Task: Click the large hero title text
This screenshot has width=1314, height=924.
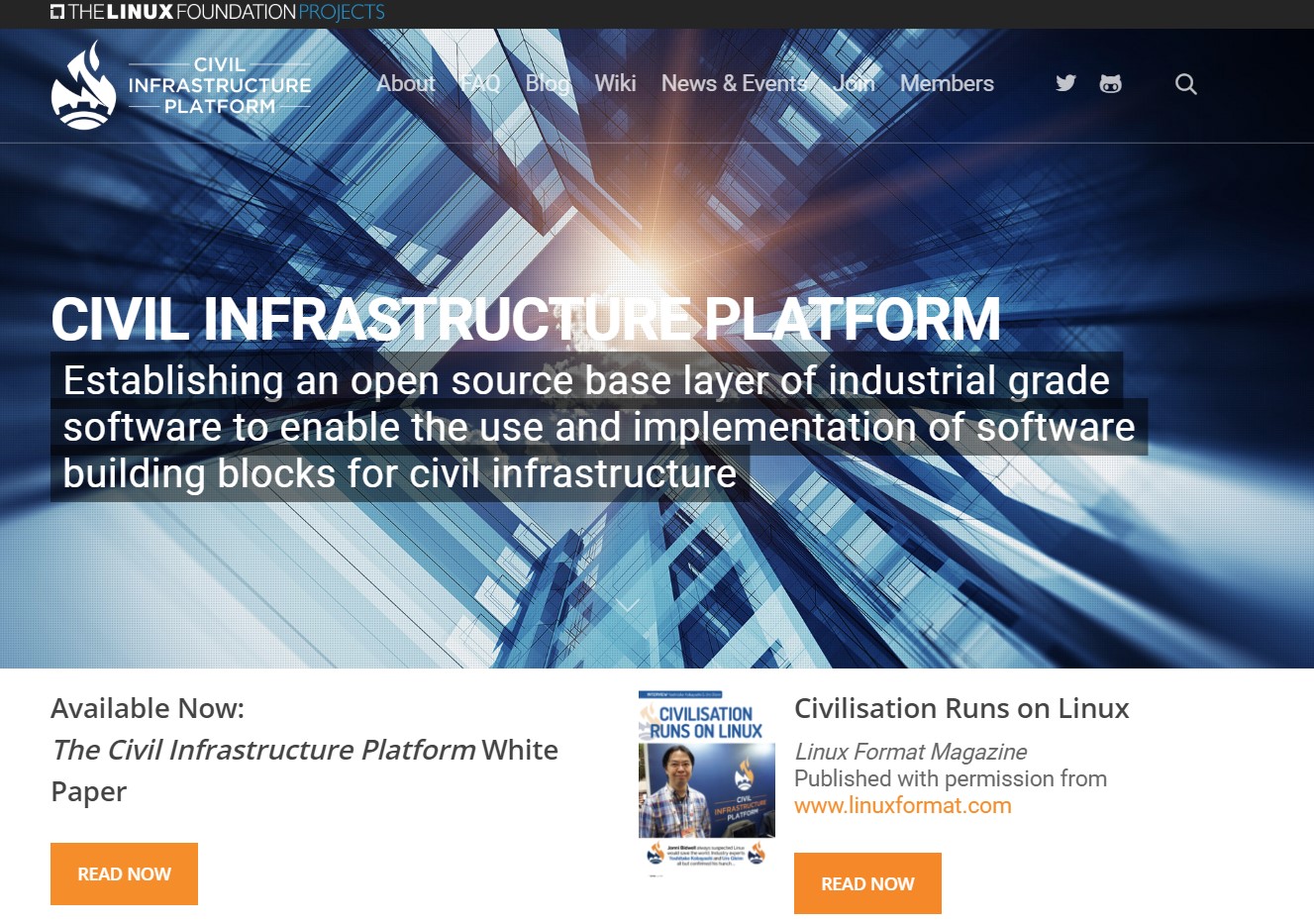Action: [525, 319]
